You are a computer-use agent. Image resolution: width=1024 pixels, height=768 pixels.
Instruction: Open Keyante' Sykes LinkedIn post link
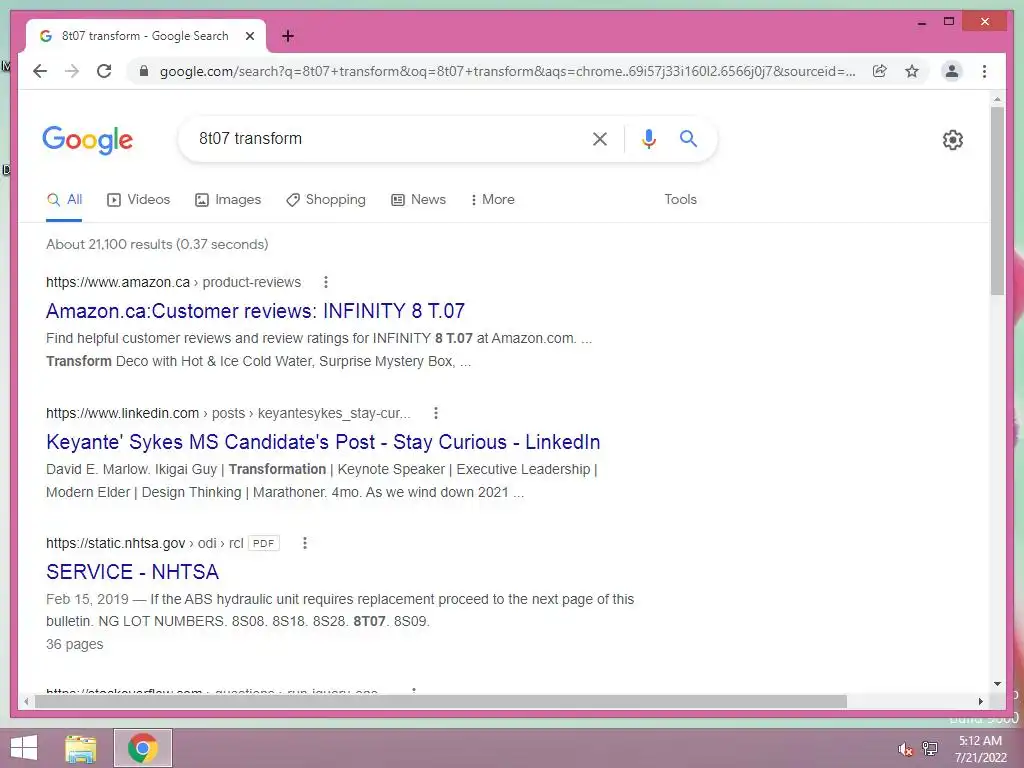323,442
